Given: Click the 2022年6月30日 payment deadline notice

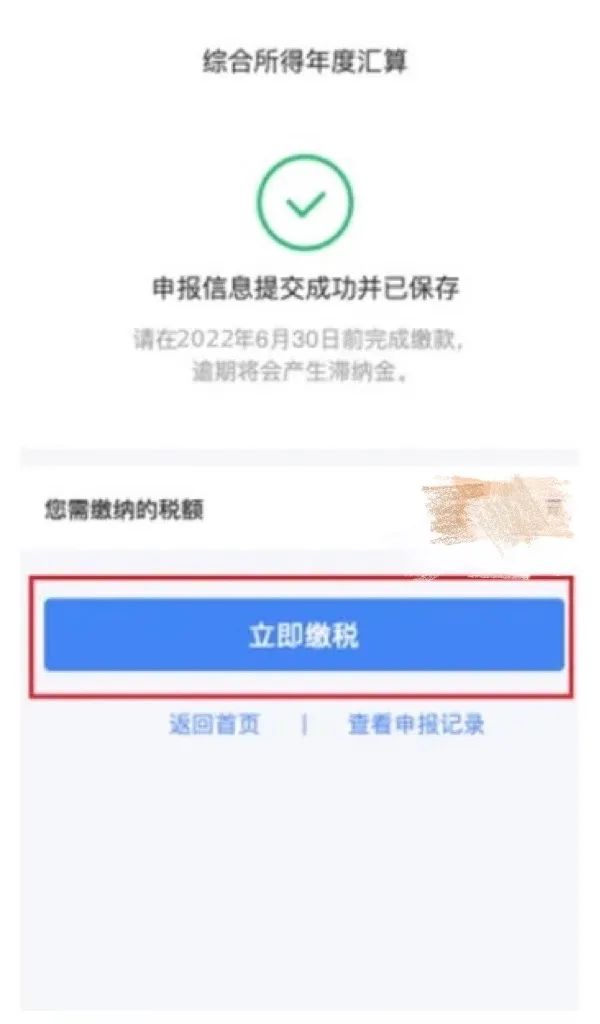Looking at the screenshot, I should 302,340.
